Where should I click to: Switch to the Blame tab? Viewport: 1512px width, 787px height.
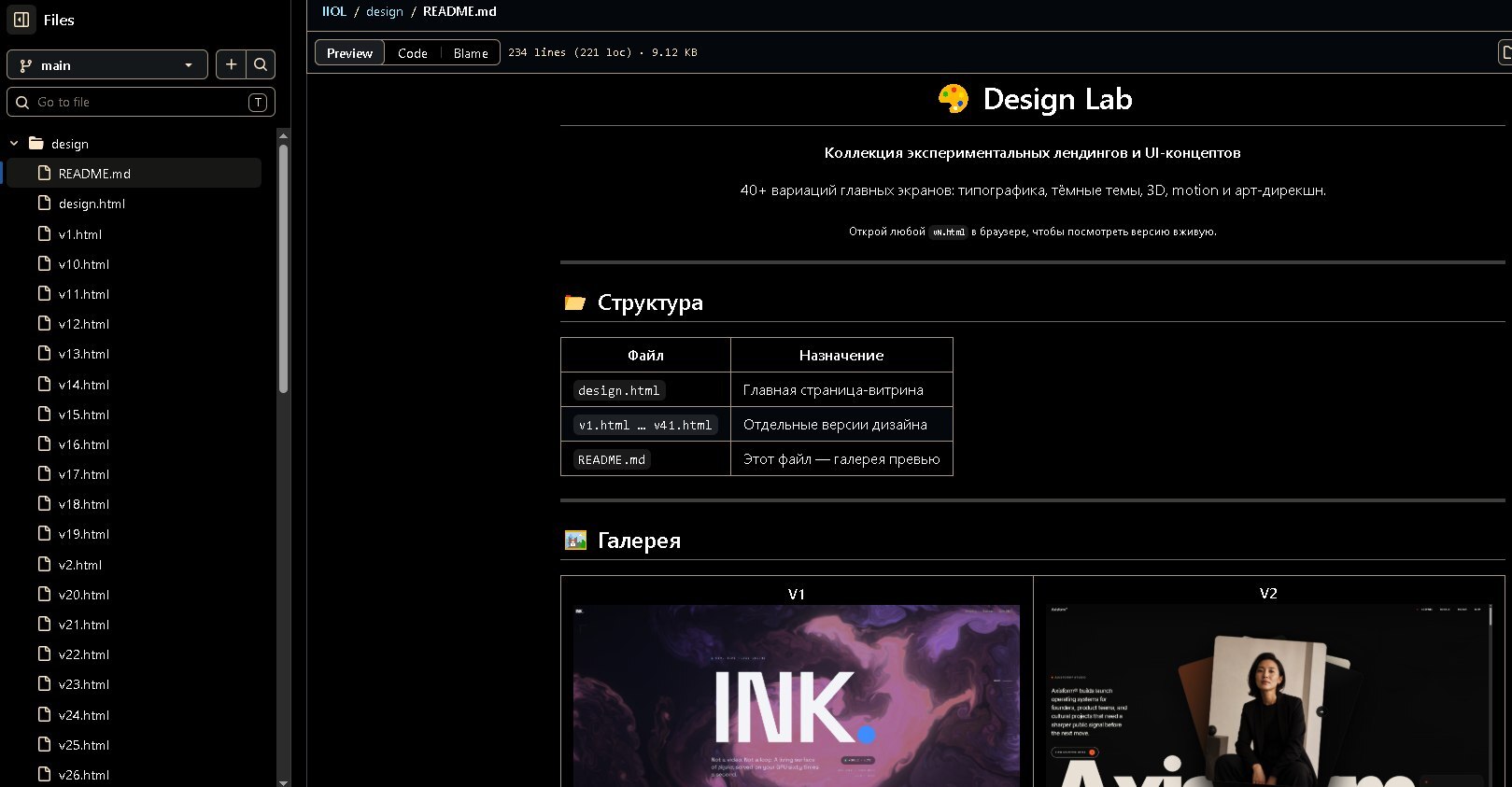[471, 53]
